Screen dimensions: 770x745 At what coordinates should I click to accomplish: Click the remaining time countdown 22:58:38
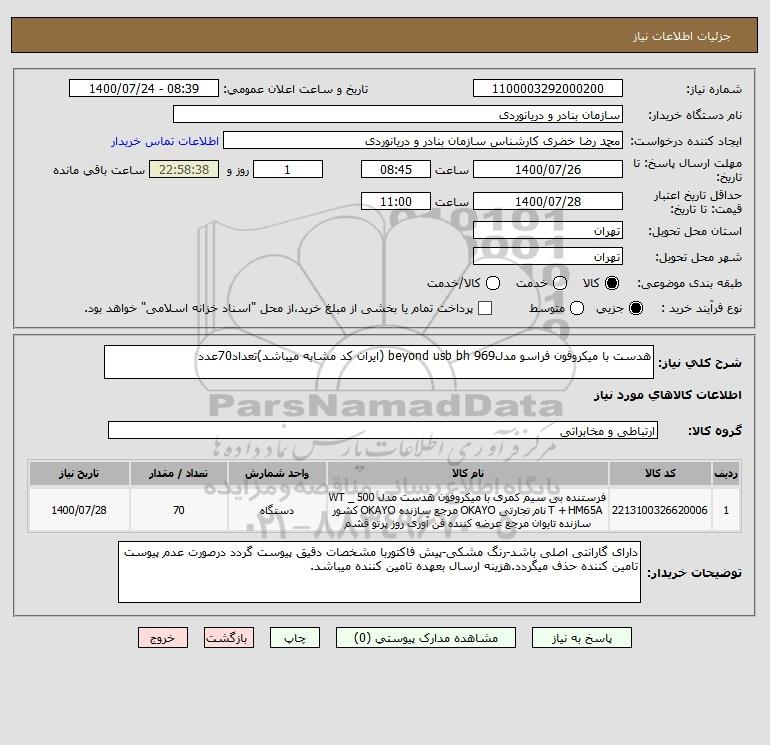[x=184, y=169]
